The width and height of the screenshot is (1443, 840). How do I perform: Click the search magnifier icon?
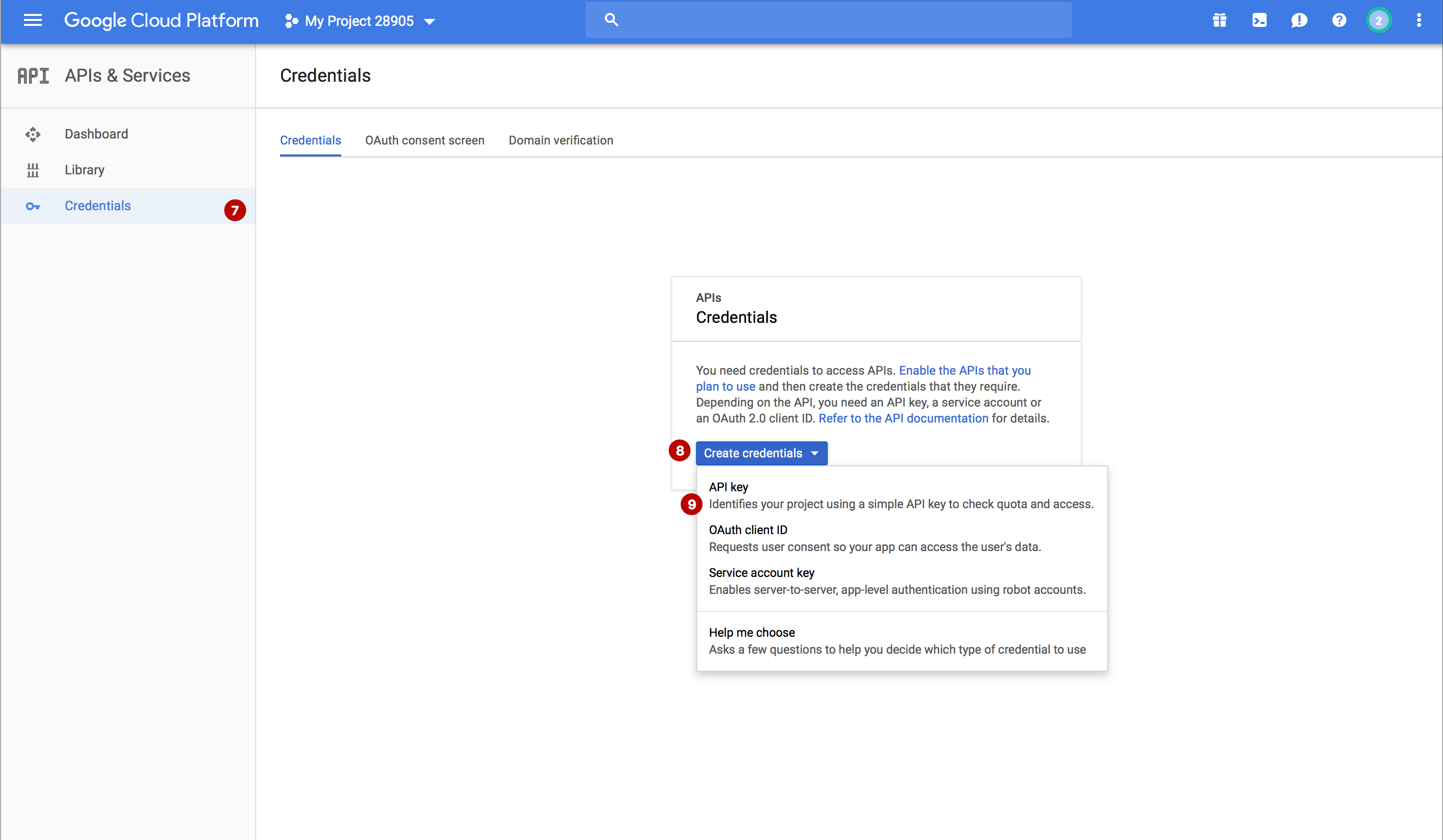point(611,20)
